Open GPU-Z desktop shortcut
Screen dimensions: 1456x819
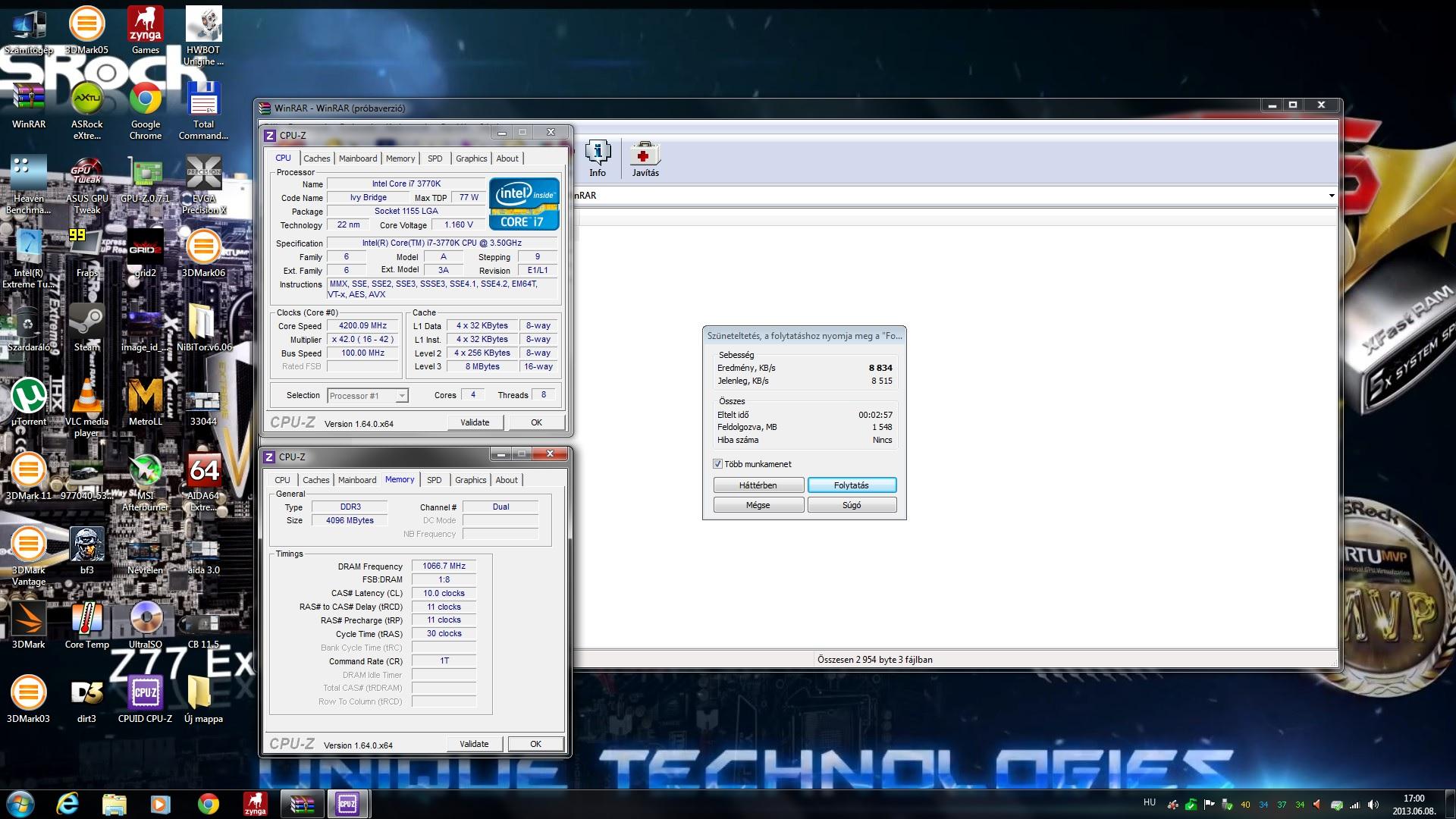point(145,180)
